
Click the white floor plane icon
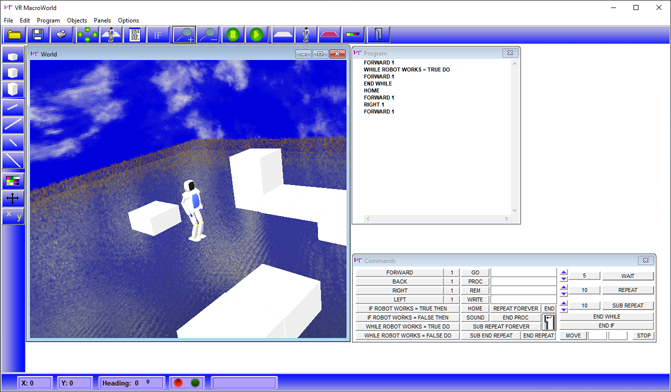tap(282, 35)
